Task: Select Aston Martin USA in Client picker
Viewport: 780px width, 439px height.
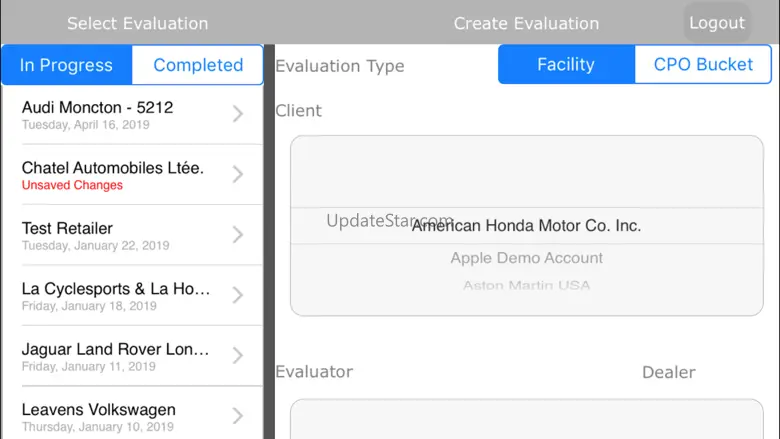Action: 526,286
